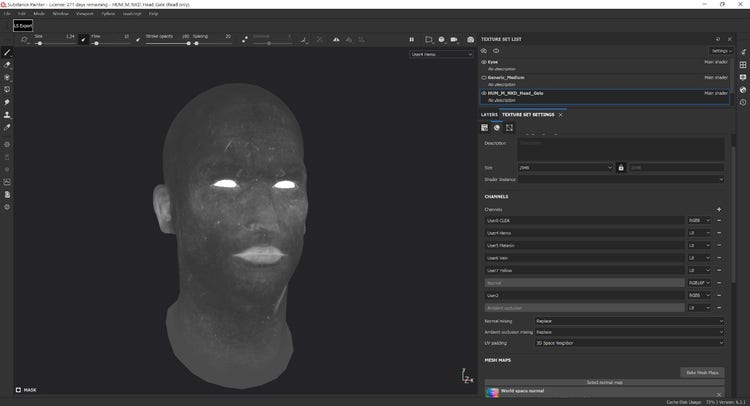Click the Bake Mesh Maps button
This screenshot has height=406, width=750.
(700, 372)
